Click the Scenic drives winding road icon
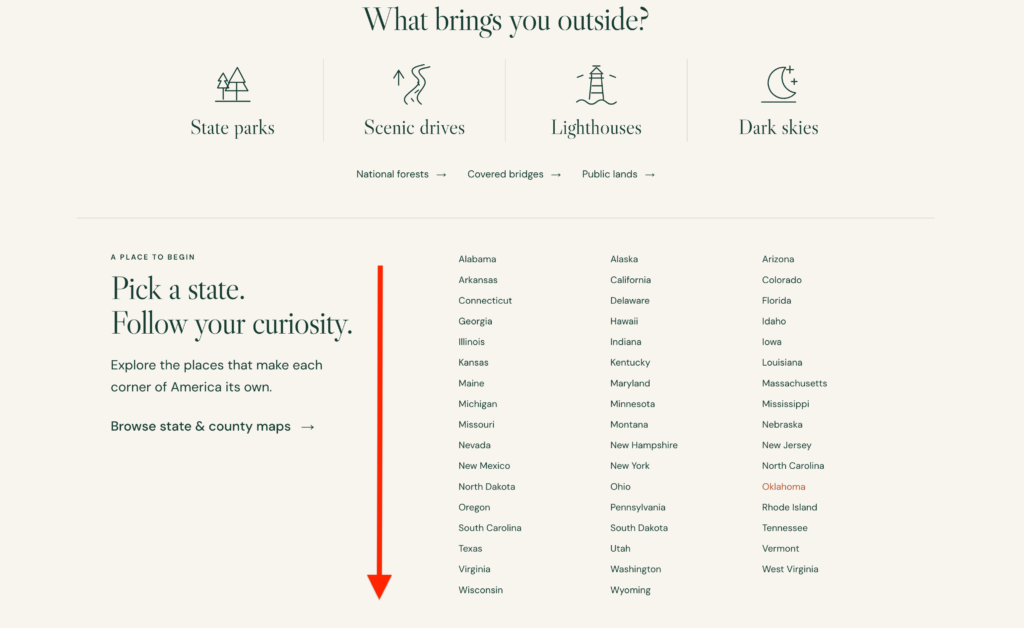The image size is (1024, 628). pyautogui.click(x=413, y=84)
